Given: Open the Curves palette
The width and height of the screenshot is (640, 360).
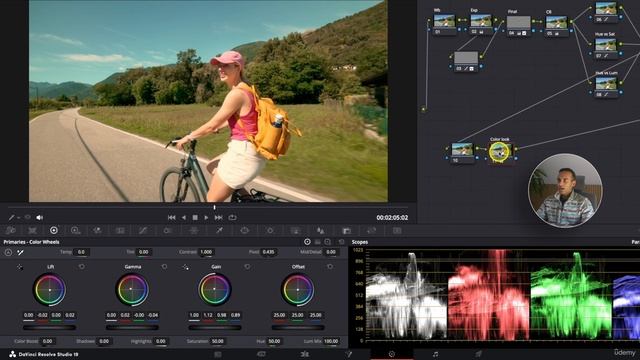Looking at the screenshot, I should click(142, 231).
